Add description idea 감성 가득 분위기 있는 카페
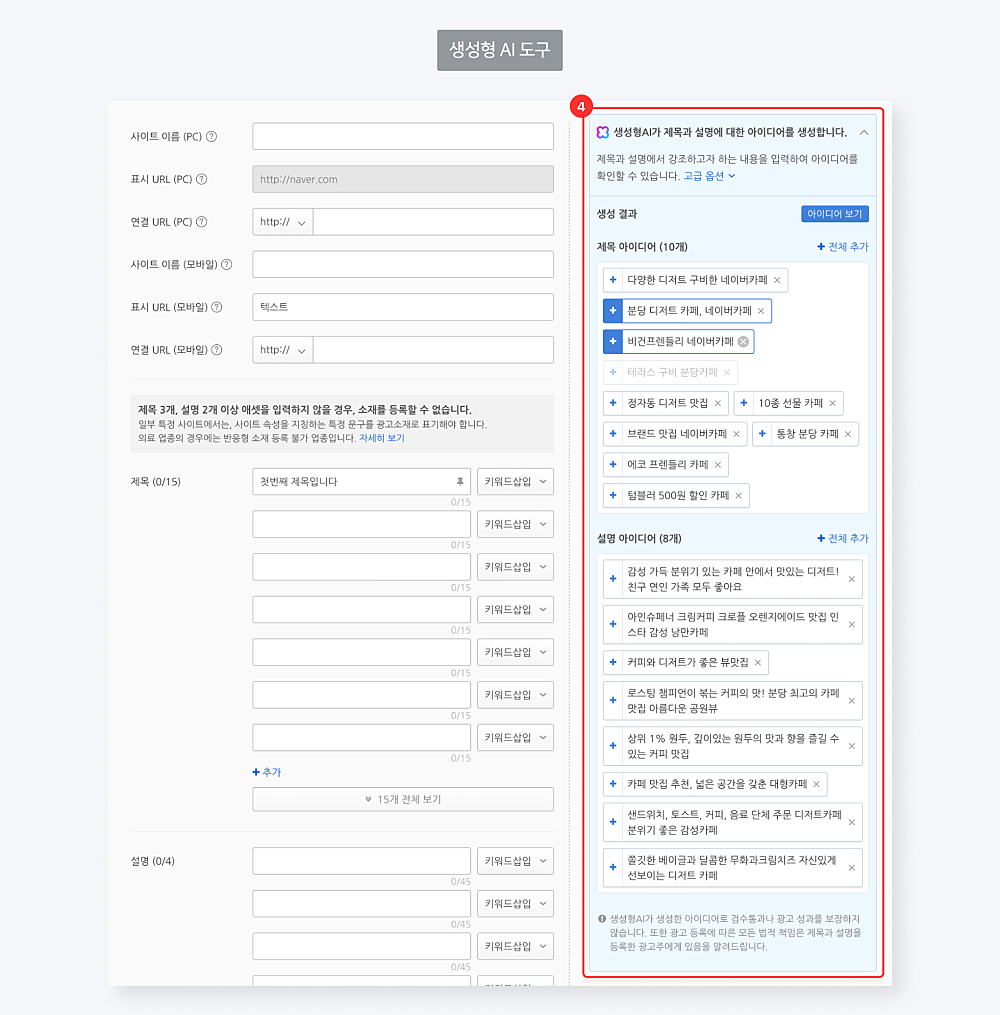The height and width of the screenshot is (1015, 1000). click(x=613, y=579)
